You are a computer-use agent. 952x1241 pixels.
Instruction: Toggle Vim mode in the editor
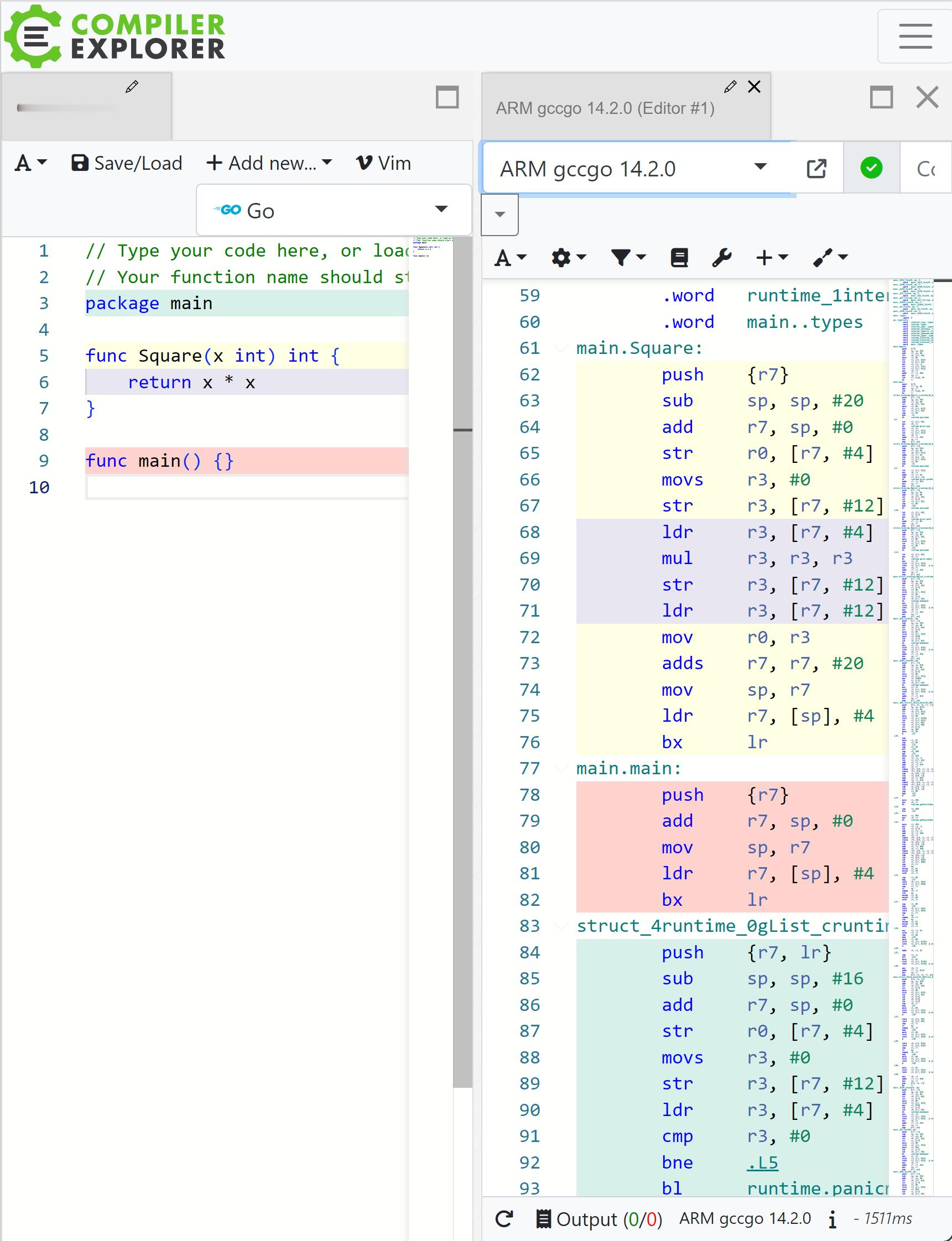tap(384, 164)
